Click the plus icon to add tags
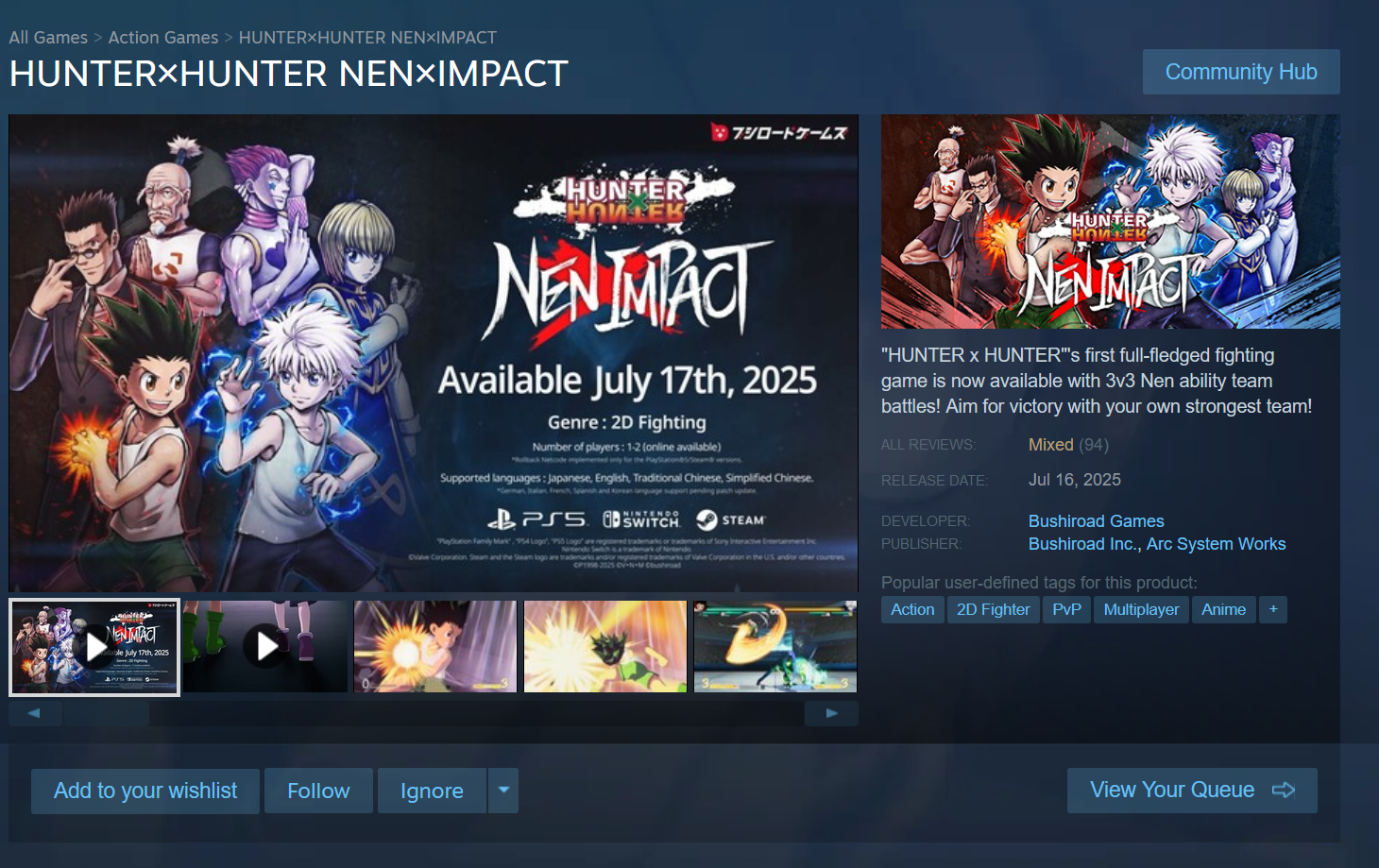 click(1273, 609)
